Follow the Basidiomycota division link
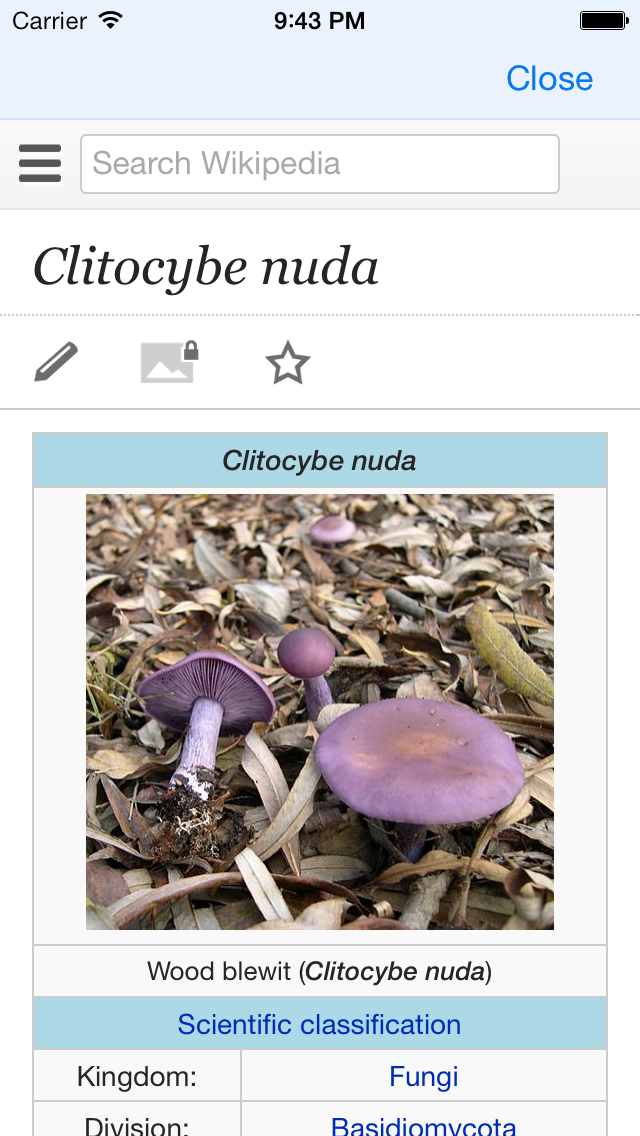The height and width of the screenshot is (1136, 640). 424,1125
